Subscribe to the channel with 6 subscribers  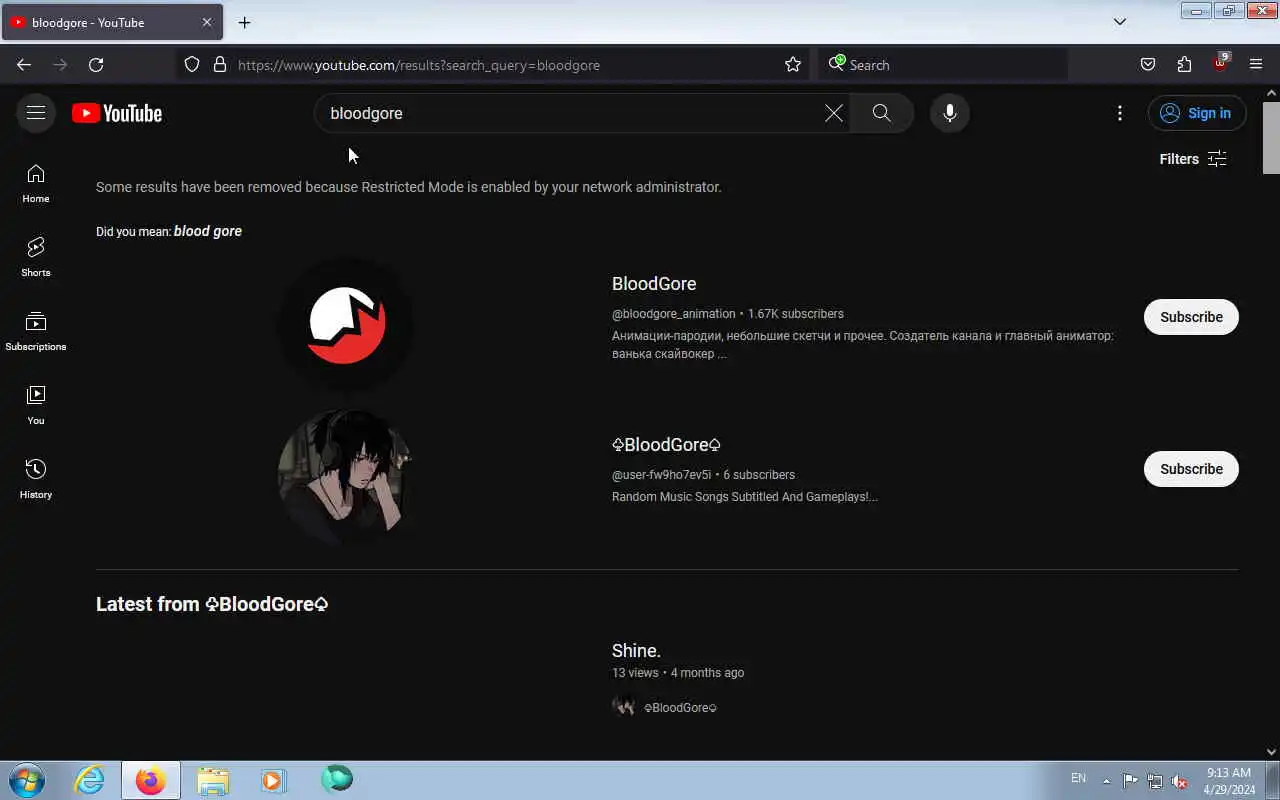1191,469
